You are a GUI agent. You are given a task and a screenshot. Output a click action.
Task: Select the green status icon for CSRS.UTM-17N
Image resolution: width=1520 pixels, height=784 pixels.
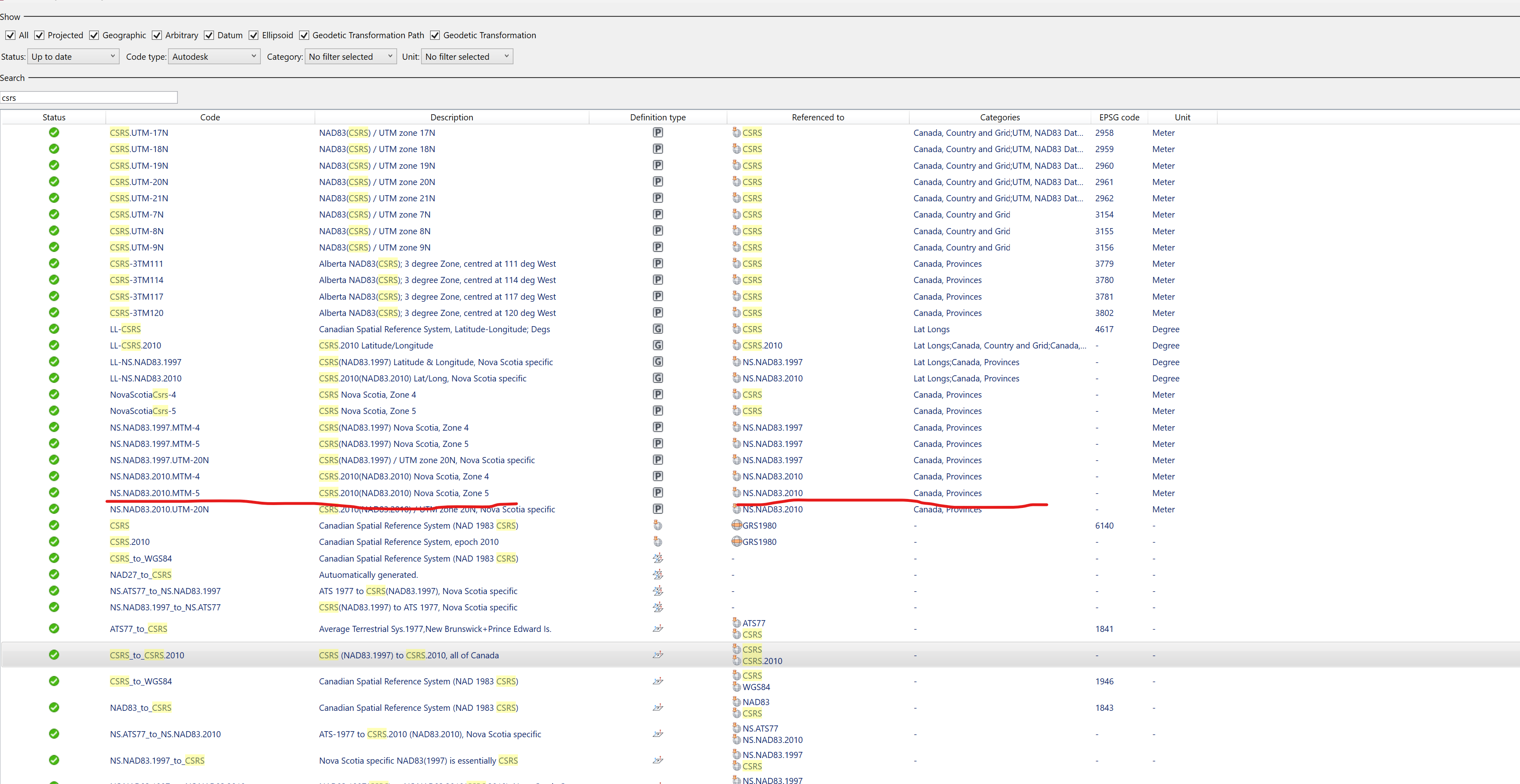click(54, 132)
